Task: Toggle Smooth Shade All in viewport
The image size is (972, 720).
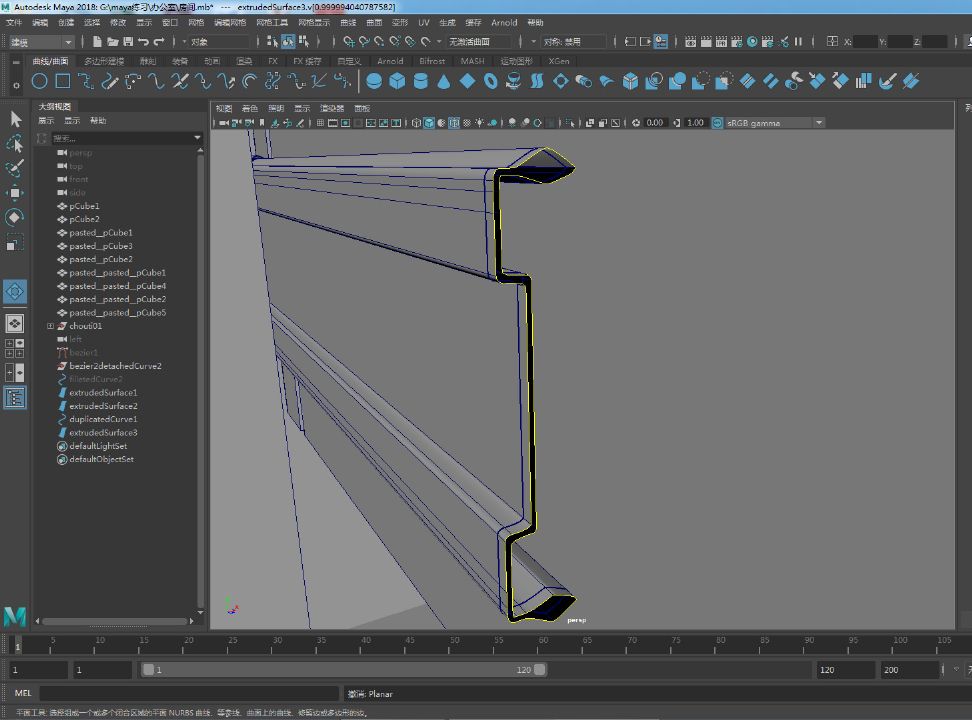Action: pyautogui.click(x=428, y=123)
